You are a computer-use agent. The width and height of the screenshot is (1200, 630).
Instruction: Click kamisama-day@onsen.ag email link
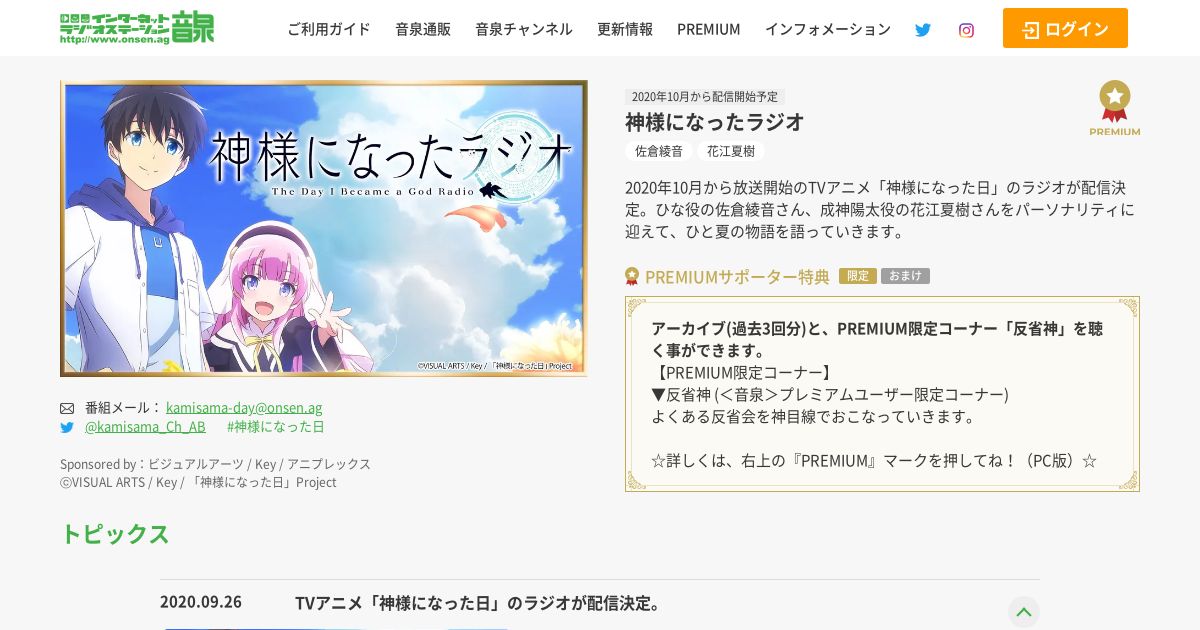[244, 408]
